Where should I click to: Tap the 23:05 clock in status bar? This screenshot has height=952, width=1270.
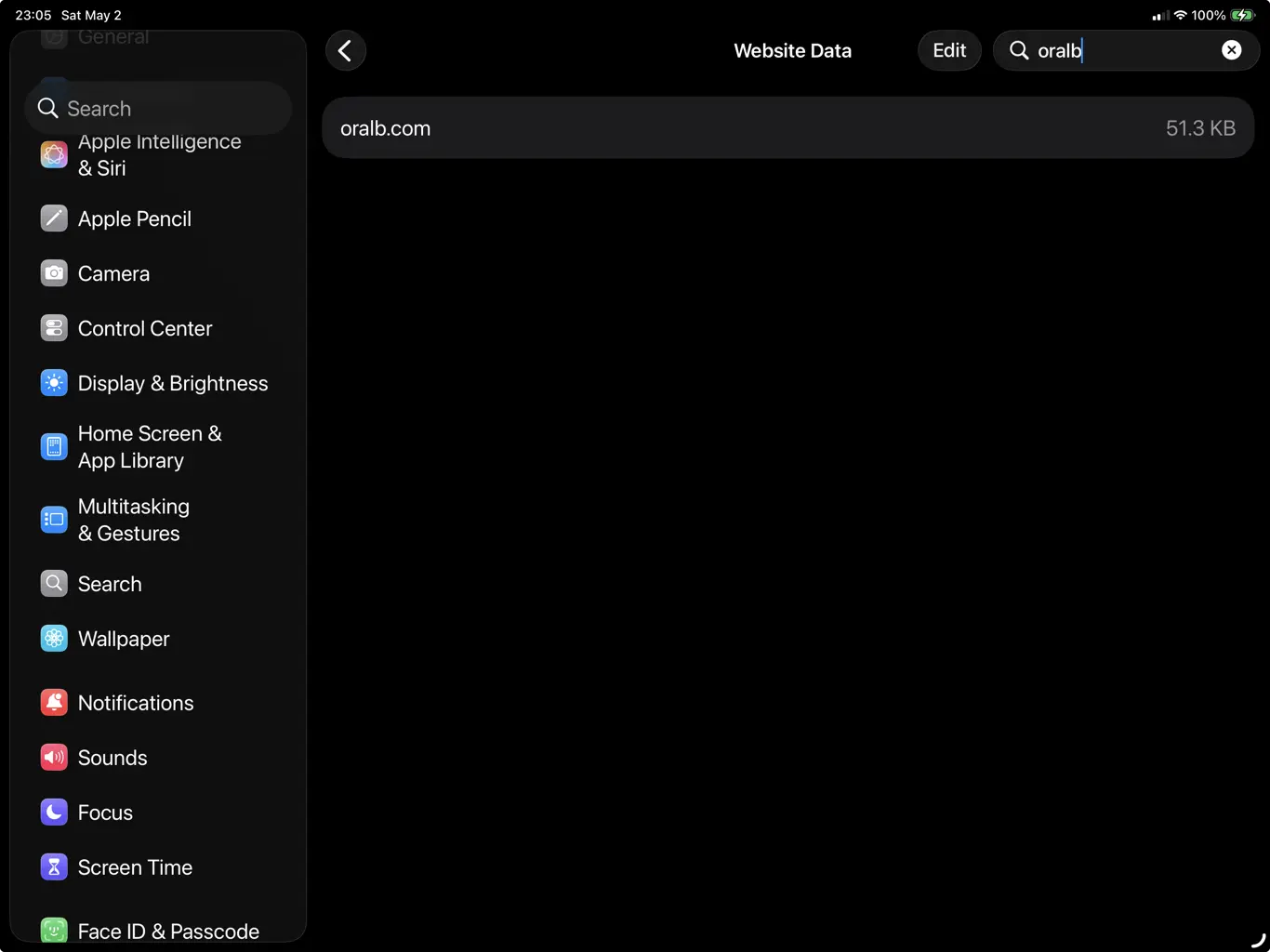[x=33, y=15]
